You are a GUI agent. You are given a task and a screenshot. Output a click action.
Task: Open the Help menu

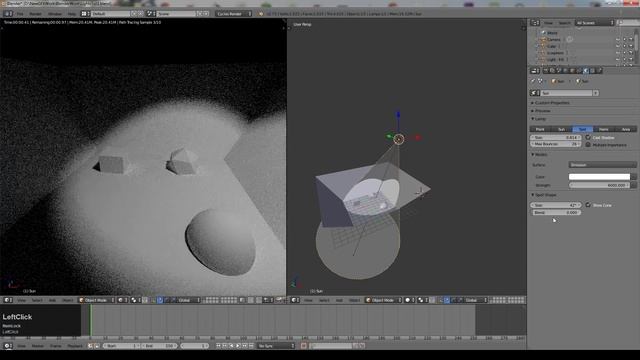click(x=72, y=13)
